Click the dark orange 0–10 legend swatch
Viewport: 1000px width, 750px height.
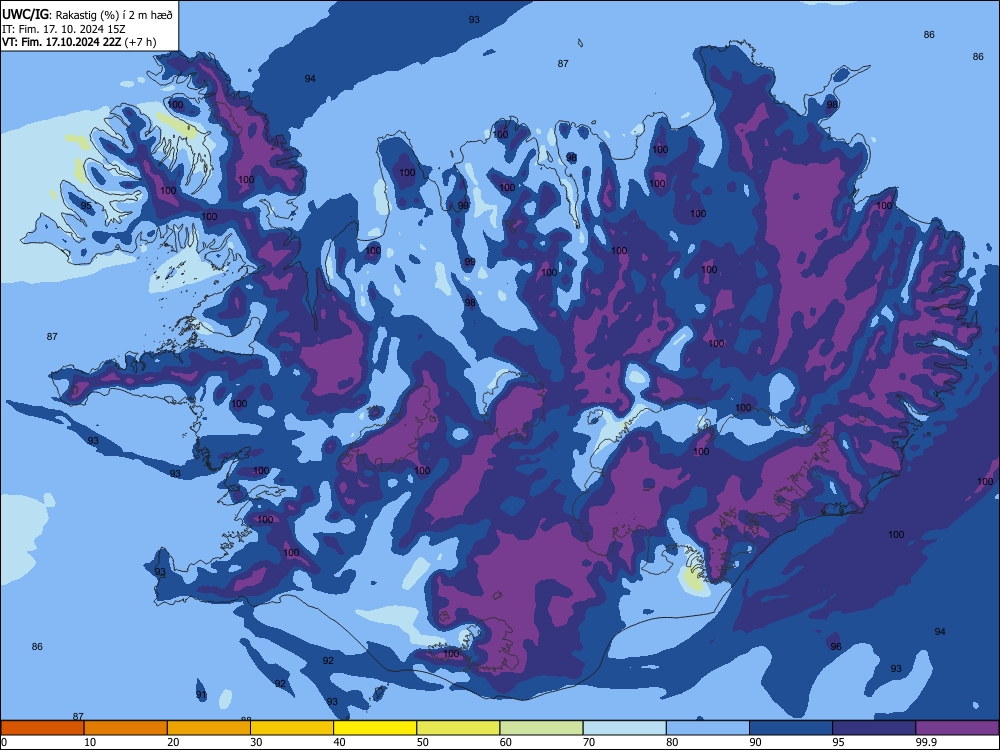pyautogui.click(x=43, y=728)
